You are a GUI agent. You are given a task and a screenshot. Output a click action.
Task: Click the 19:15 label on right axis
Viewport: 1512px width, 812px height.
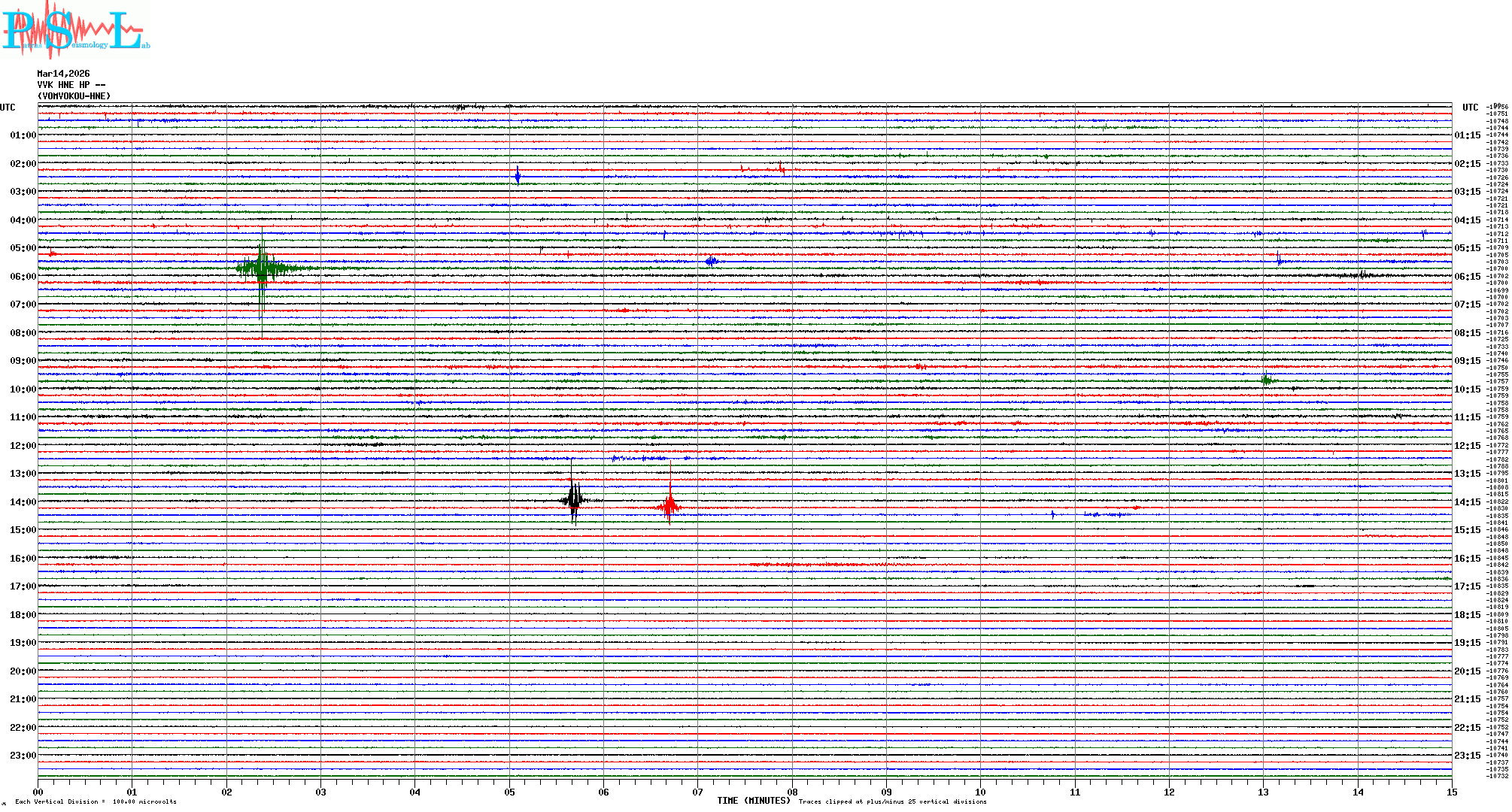(1467, 643)
